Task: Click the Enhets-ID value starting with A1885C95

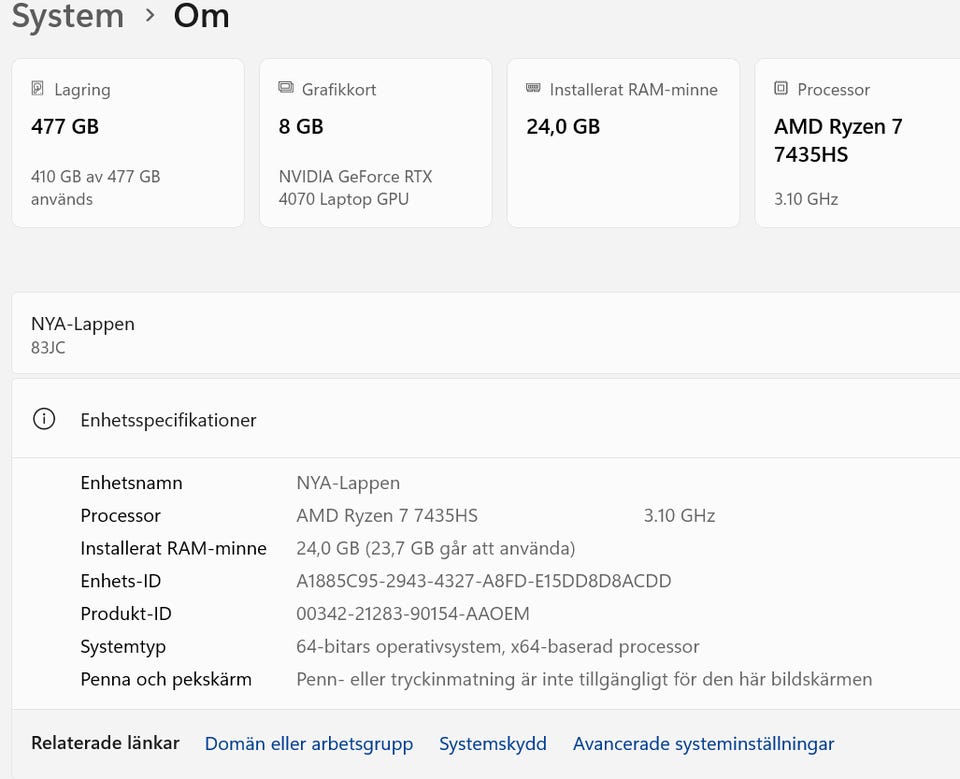Action: pyautogui.click(x=483, y=581)
